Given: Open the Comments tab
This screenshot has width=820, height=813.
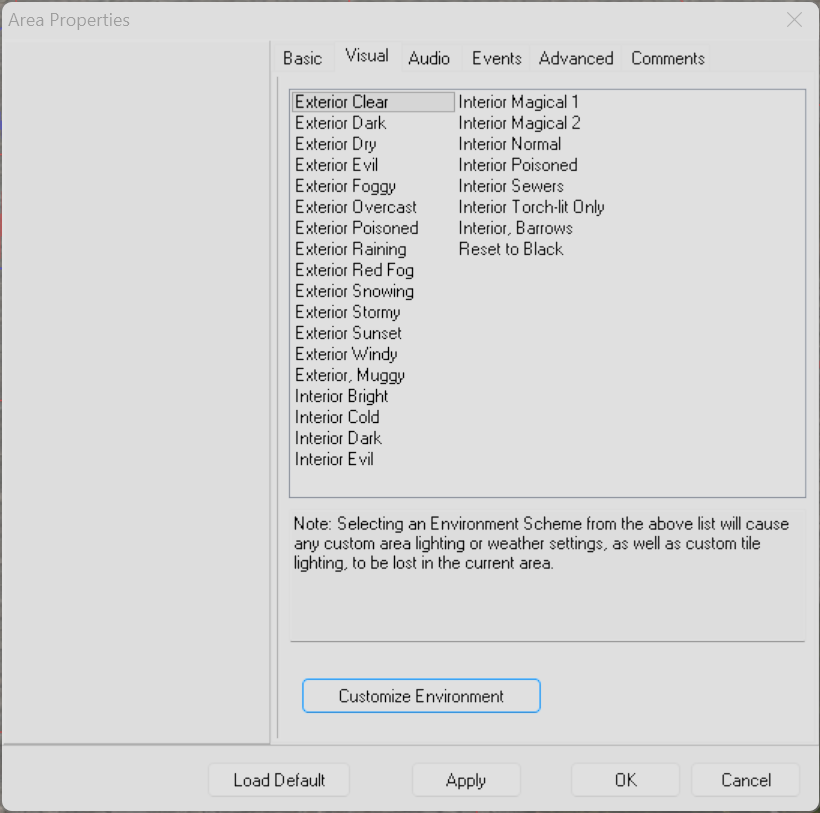Looking at the screenshot, I should tap(668, 58).
